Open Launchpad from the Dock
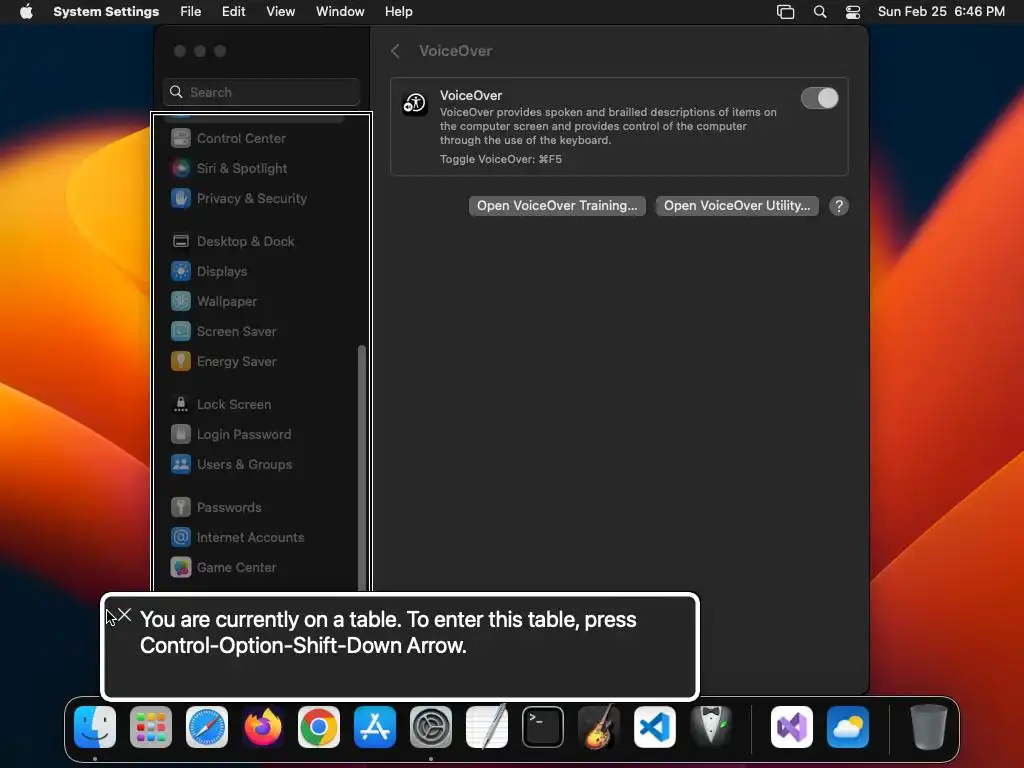The height and width of the screenshot is (768, 1024). click(151, 728)
